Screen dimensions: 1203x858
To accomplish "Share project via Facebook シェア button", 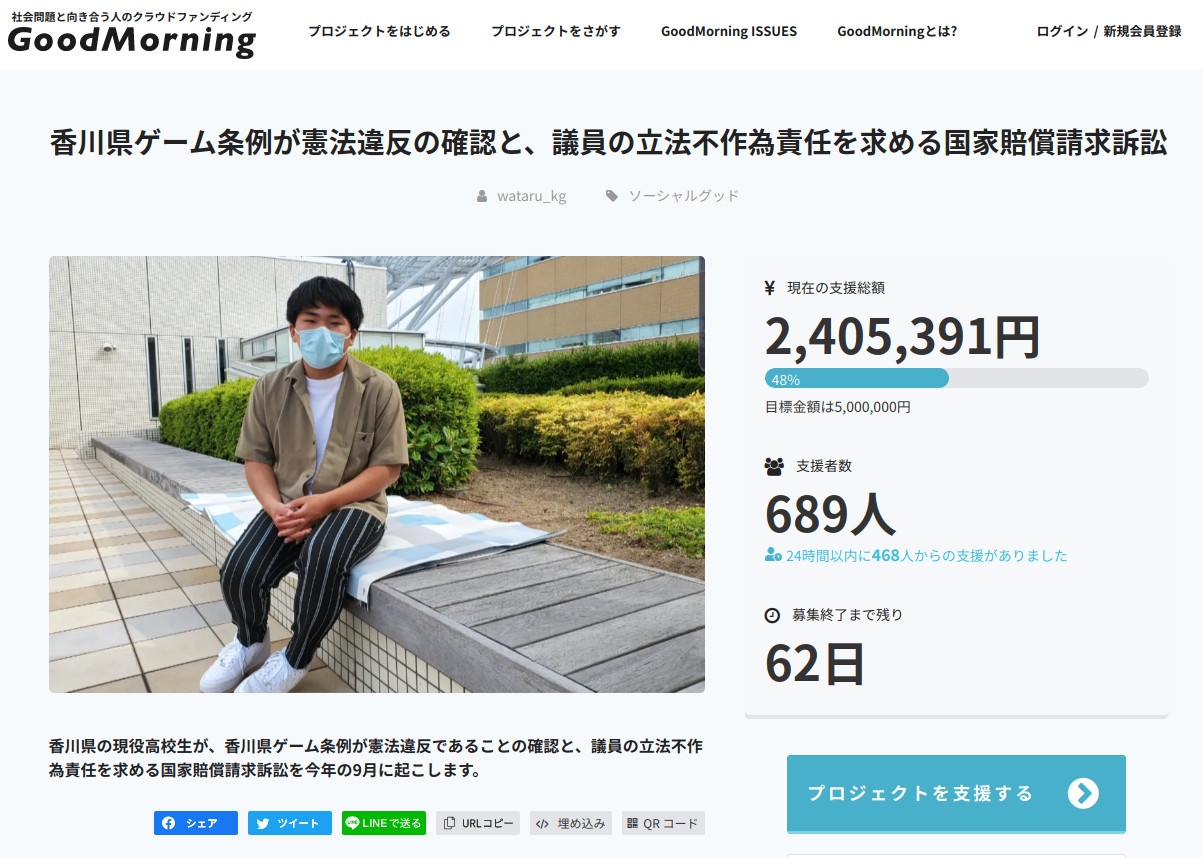I will coord(196,823).
